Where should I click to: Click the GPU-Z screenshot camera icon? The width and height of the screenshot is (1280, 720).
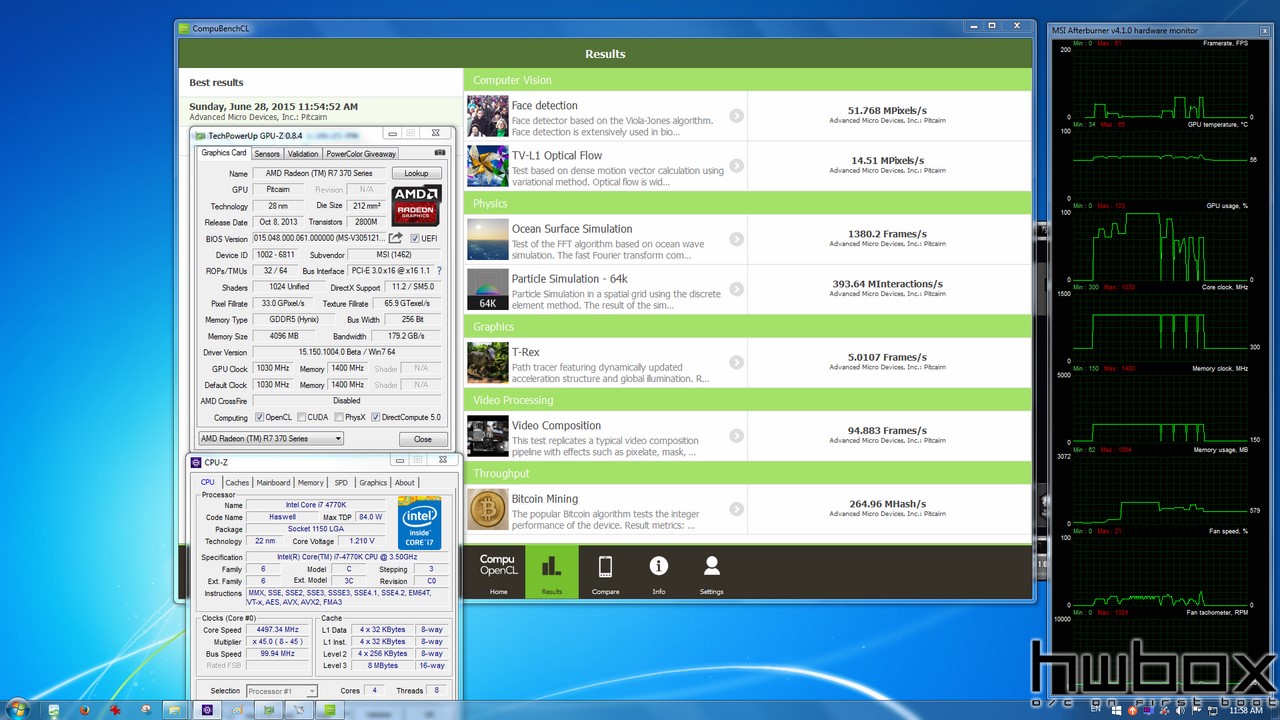[x=440, y=153]
